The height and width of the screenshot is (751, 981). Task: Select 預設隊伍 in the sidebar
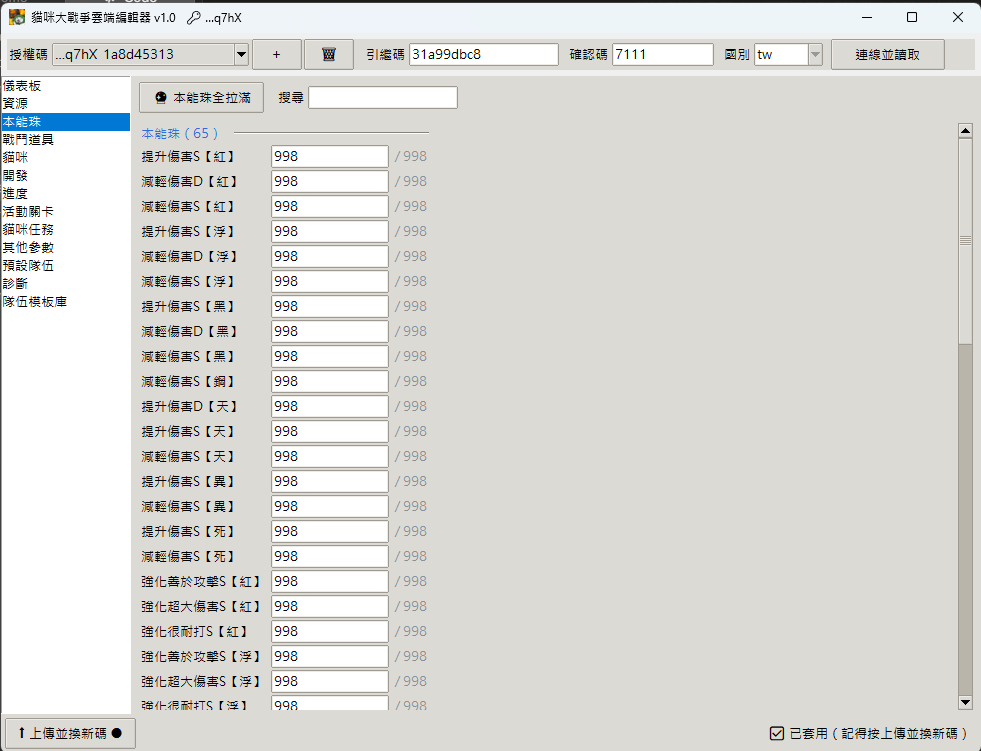tap(65, 265)
